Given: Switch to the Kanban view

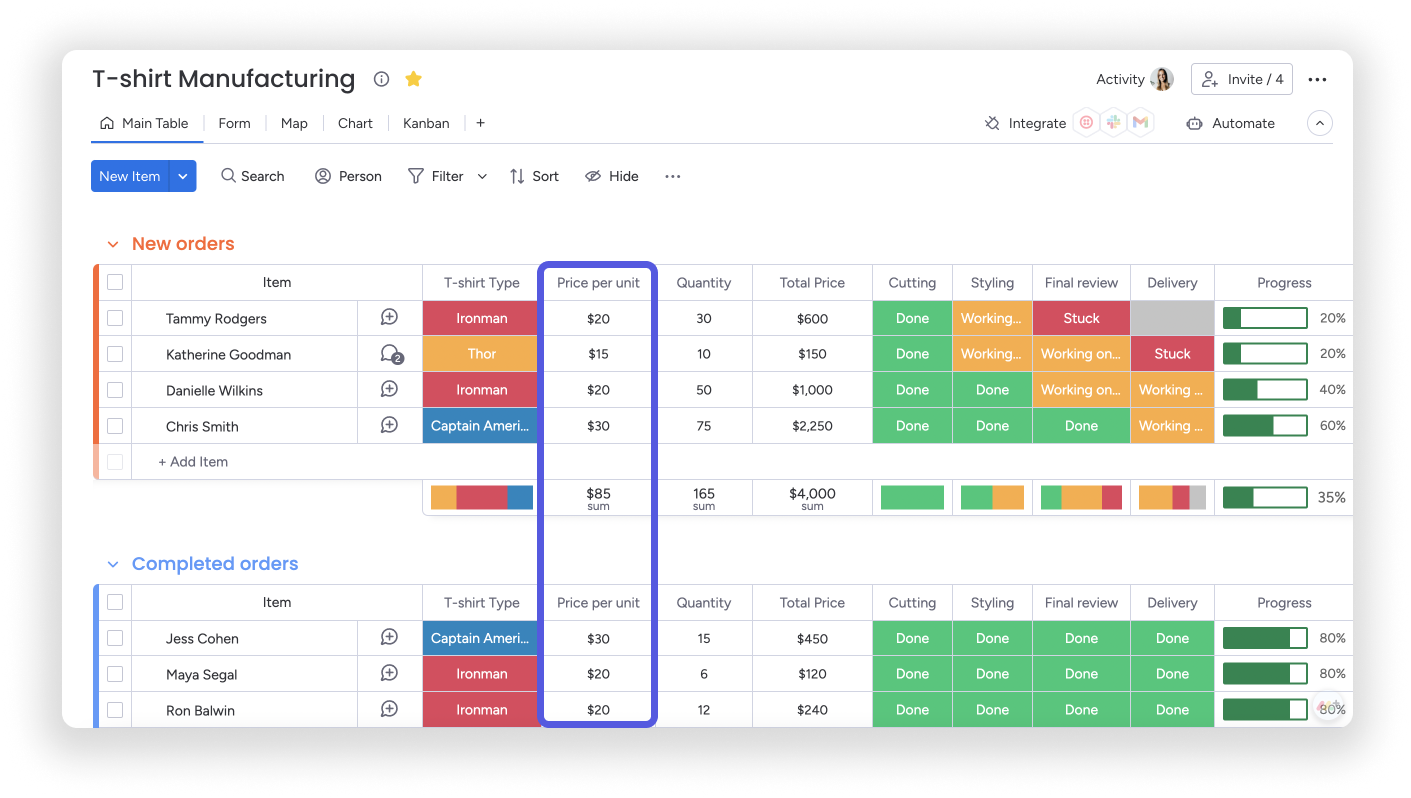Looking at the screenshot, I should click(x=426, y=123).
